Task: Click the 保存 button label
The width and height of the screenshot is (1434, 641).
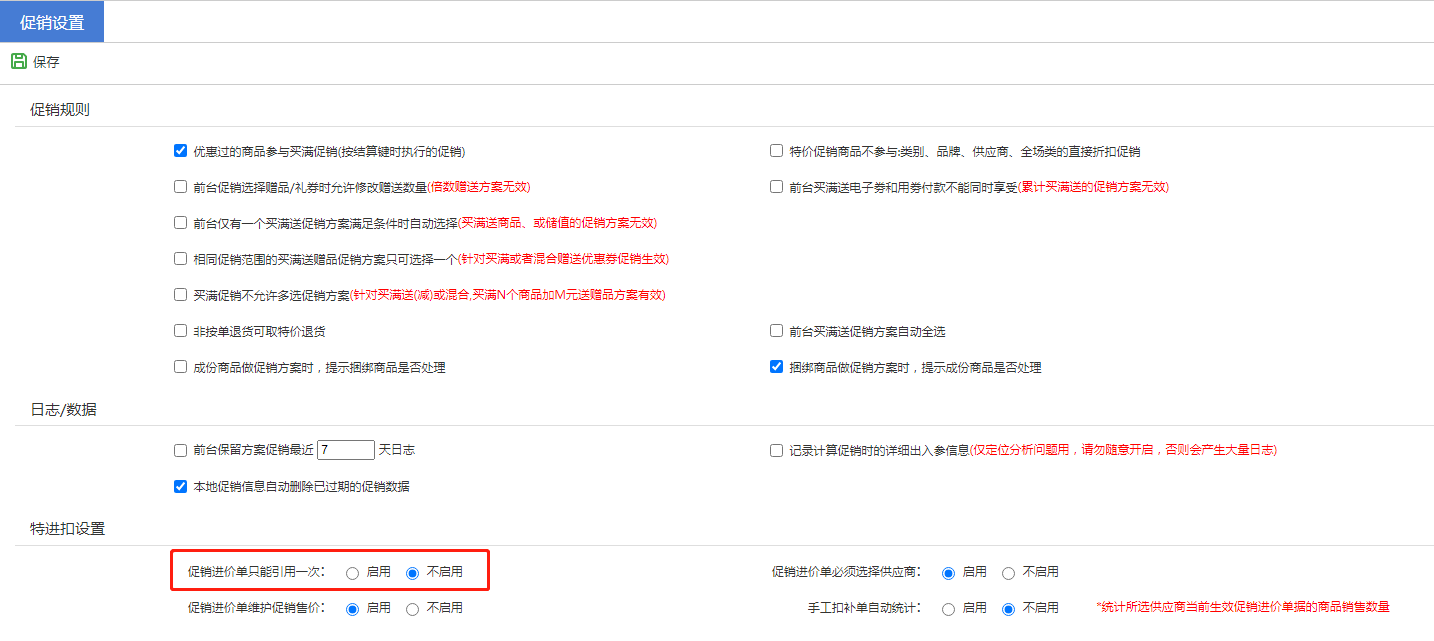Action: [x=46, y=62]
